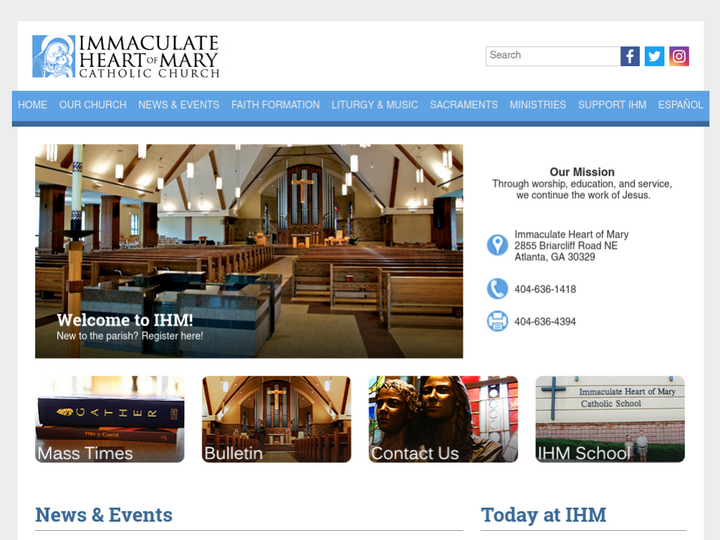The height and width of the screenshot is (540, 720).
Task: Open the SUPPORT IHM menu
Action: coord(612,105)
